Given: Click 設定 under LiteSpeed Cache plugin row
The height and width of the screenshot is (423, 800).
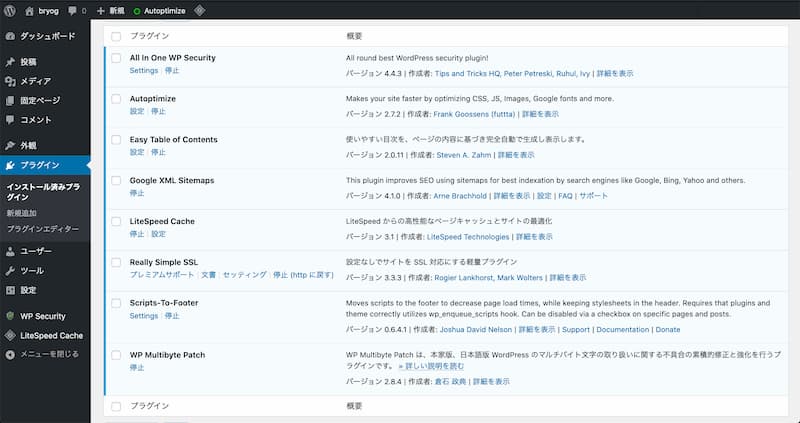Looking at the screenshot, I should 158,234.
